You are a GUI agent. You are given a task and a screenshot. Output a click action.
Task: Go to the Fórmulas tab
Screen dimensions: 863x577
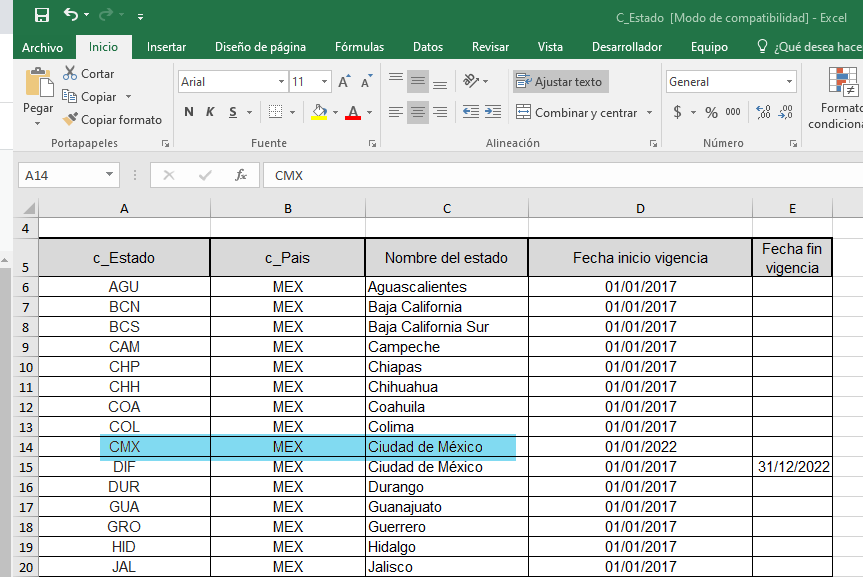pyautogui.click(x=359, y=47)
